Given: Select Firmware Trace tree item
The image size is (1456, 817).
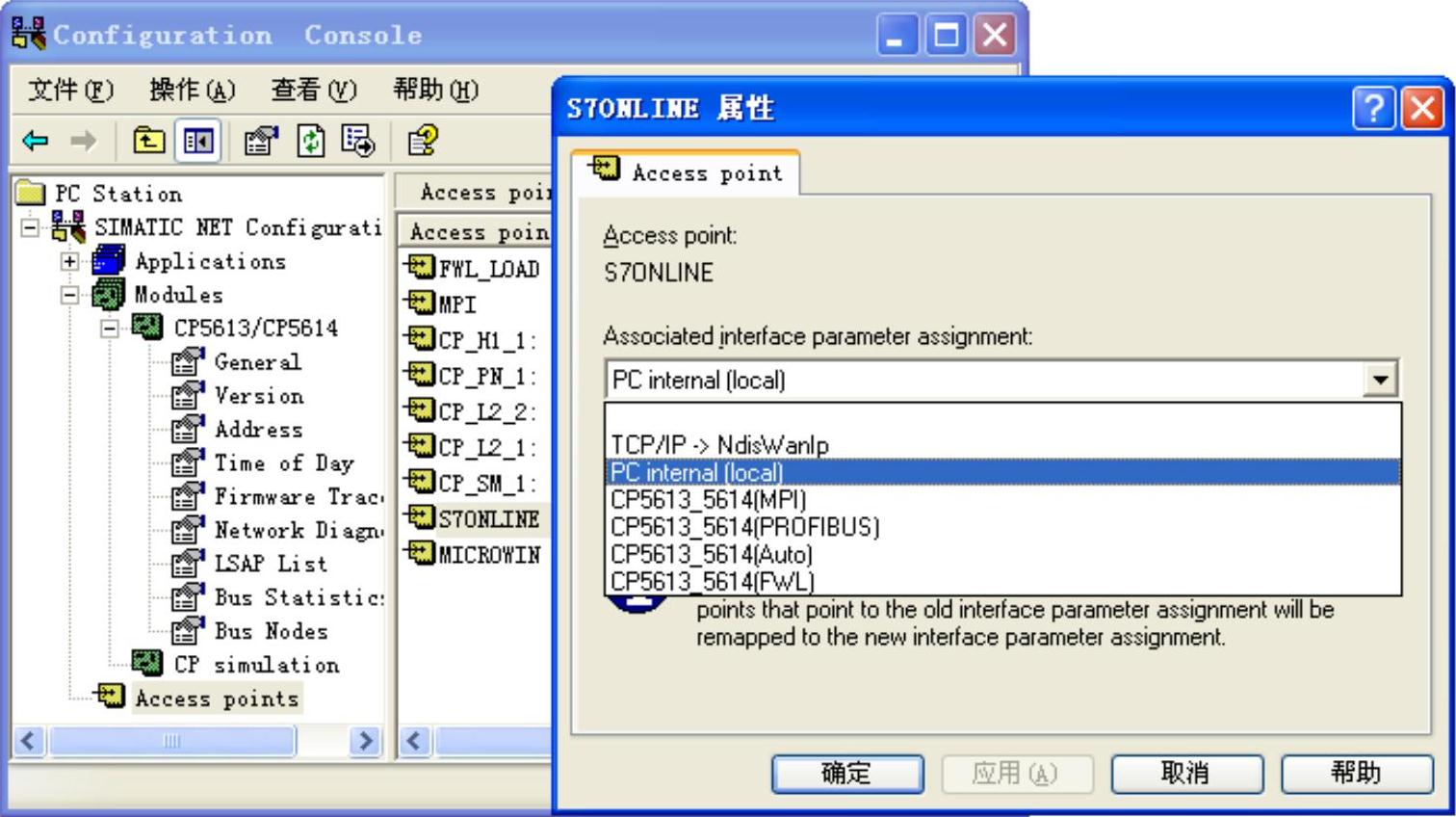Looking at the screenshot, I should point(298,497).
